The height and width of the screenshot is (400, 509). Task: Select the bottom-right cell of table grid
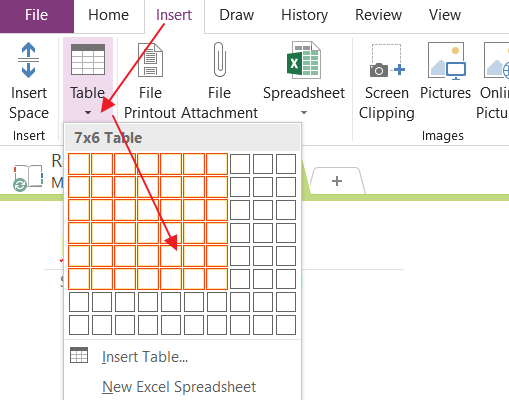pyautogui.click(x=286, y=325)
